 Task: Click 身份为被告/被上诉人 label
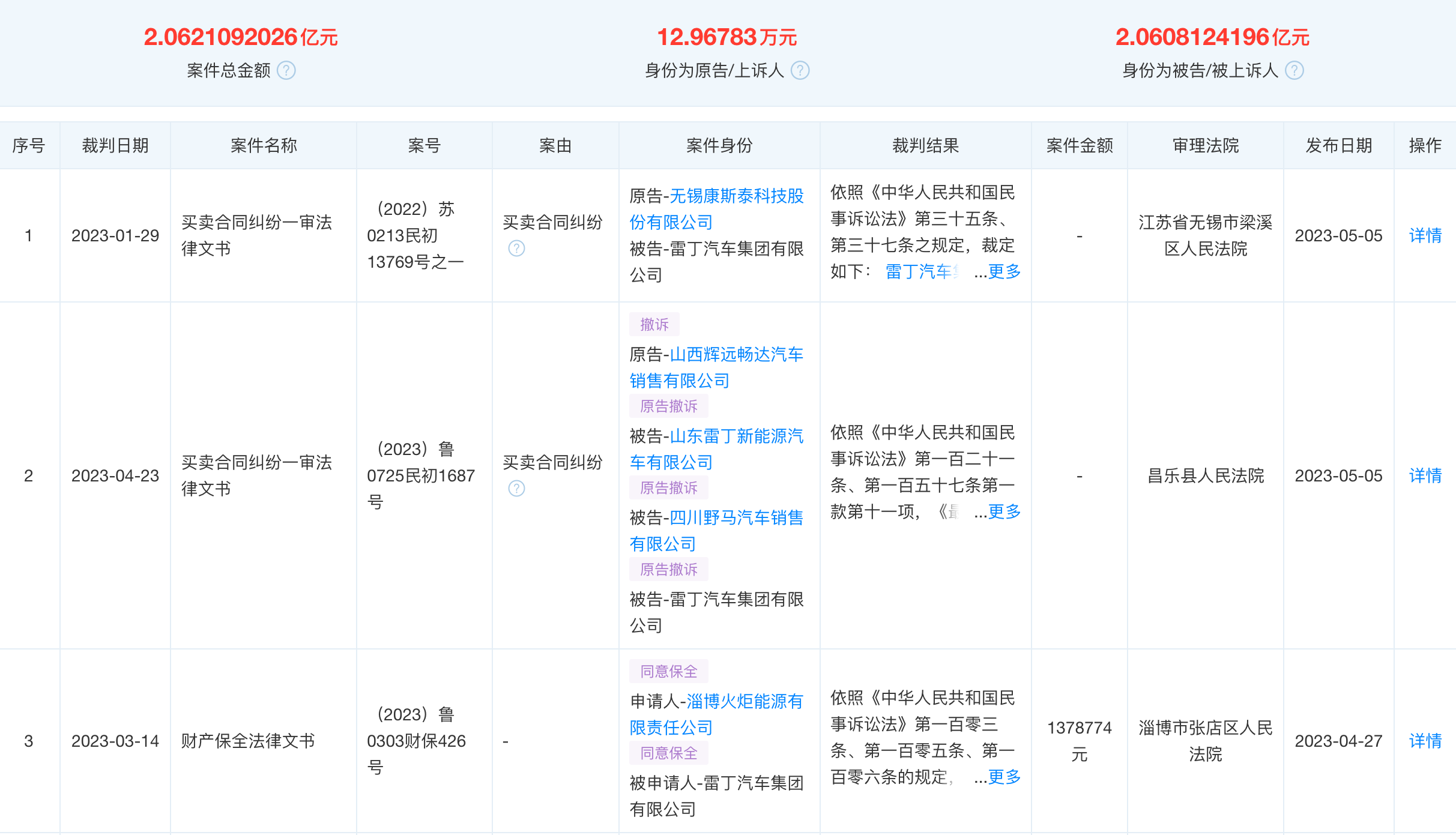tap(1200, 71)
